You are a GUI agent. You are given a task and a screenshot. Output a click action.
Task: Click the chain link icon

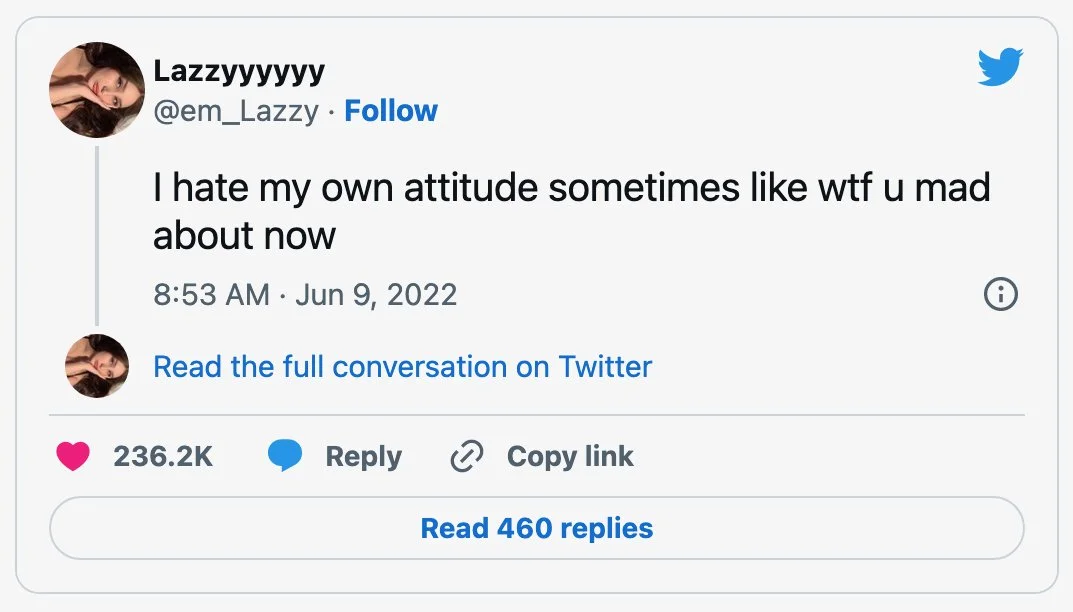click(467, 457)
